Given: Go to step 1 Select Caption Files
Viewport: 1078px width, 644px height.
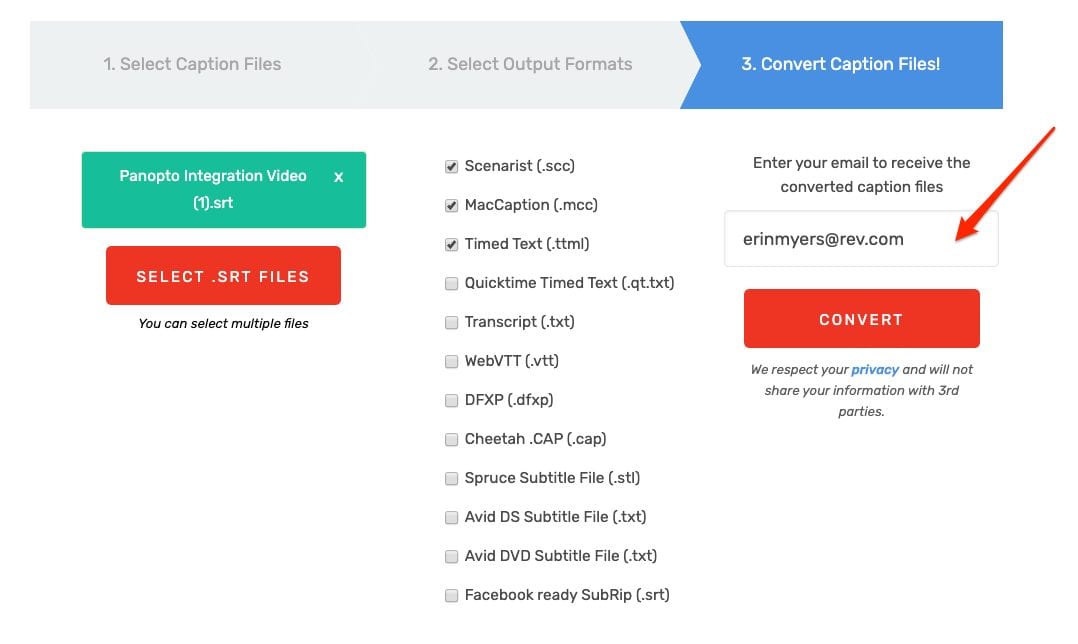Looking at the screenshot, I should pos(192,64).
